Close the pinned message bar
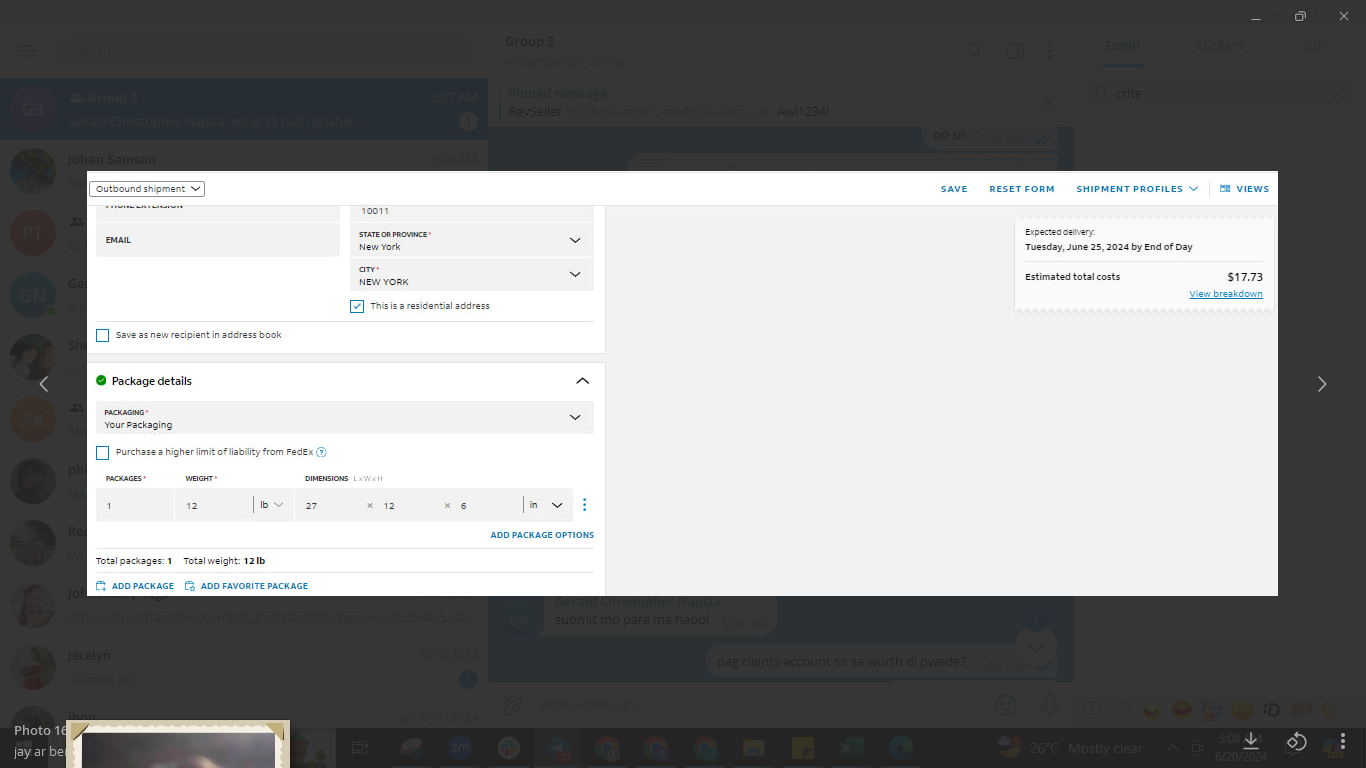Screen dimensions: 1366x768 coord(1048,102)
